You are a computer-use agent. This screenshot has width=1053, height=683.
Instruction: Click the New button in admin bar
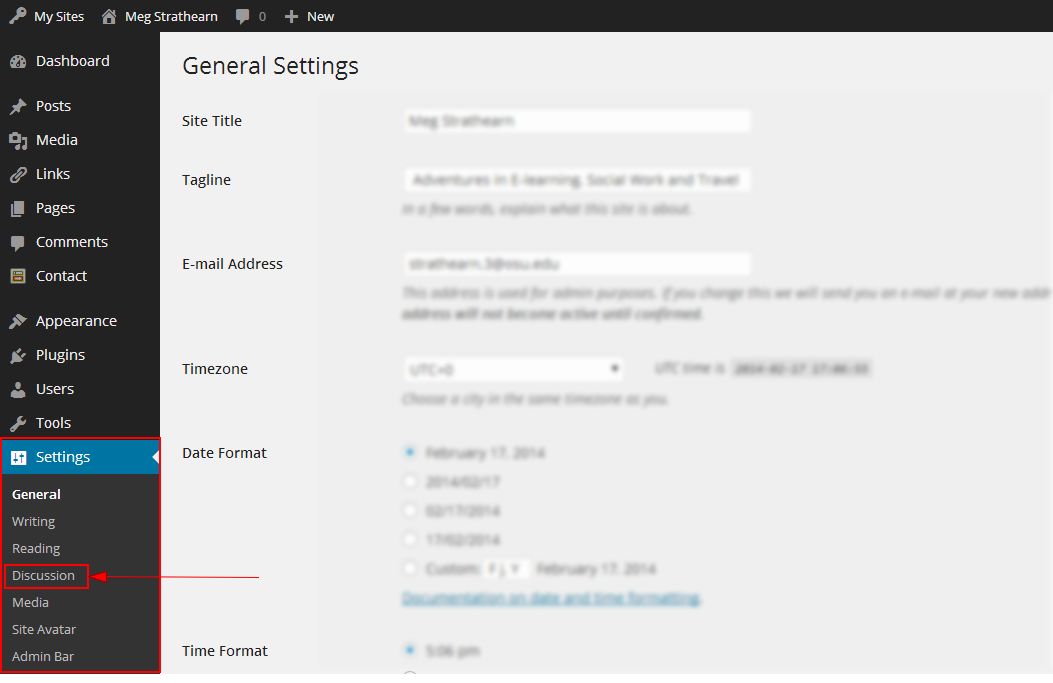coord(309,16)
